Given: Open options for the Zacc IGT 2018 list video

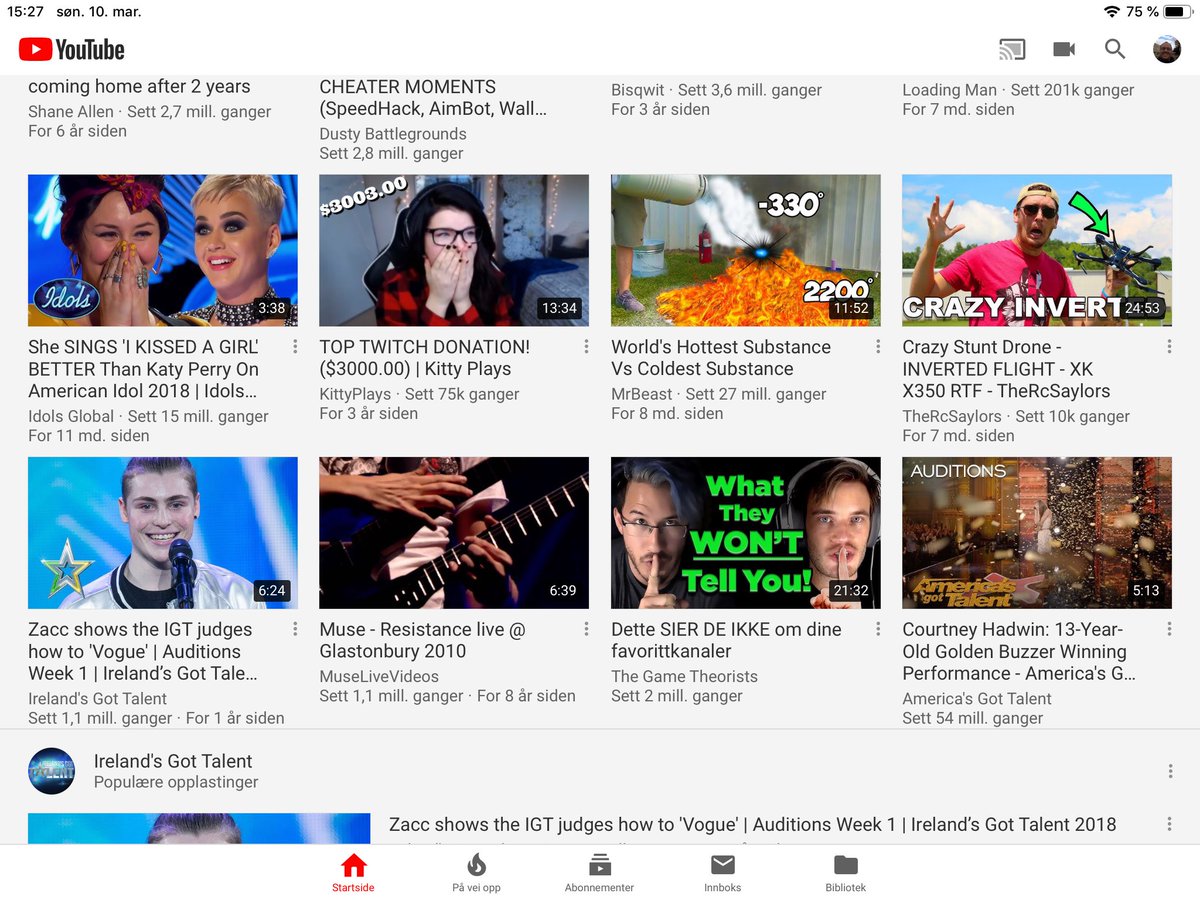Looking at the screenshot, I should pyautogui.click(x=1169, y=825).
